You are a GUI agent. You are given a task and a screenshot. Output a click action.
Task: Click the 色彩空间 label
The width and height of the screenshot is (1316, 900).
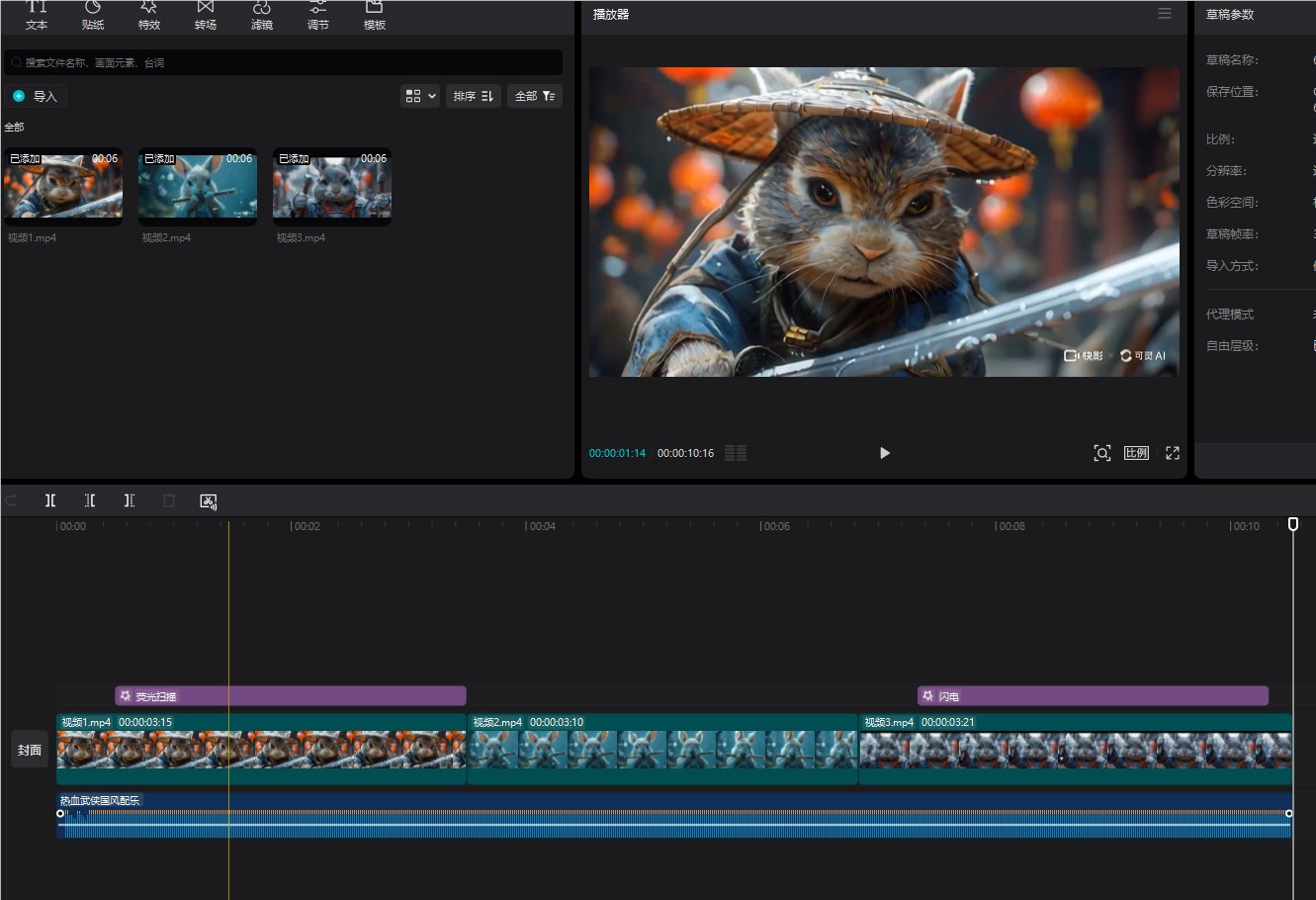pyautogui.click(x=1232, y=203)
